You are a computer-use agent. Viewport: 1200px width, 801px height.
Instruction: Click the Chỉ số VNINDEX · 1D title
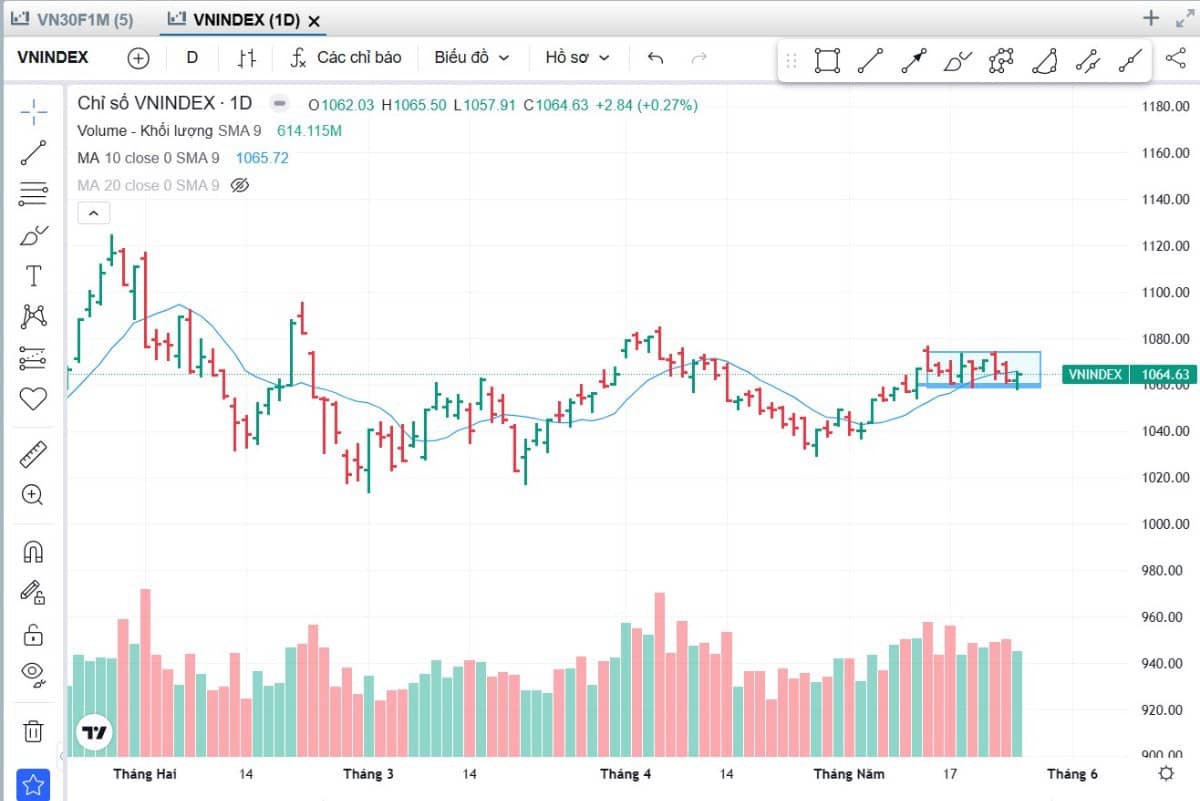tap(165, 103)
